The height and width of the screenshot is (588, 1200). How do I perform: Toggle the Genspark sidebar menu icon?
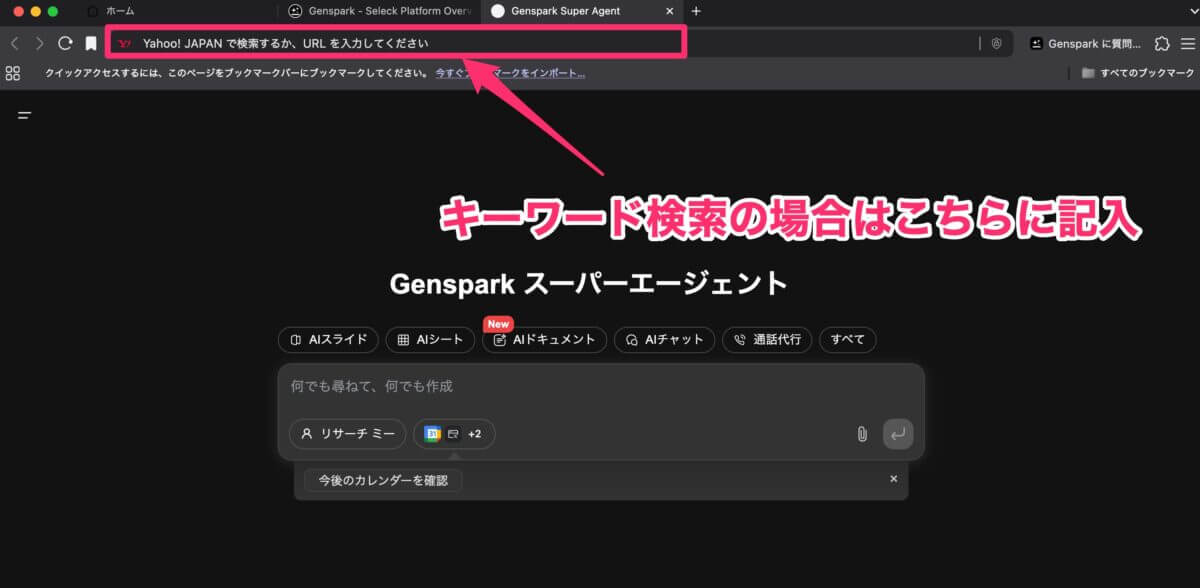25,115
